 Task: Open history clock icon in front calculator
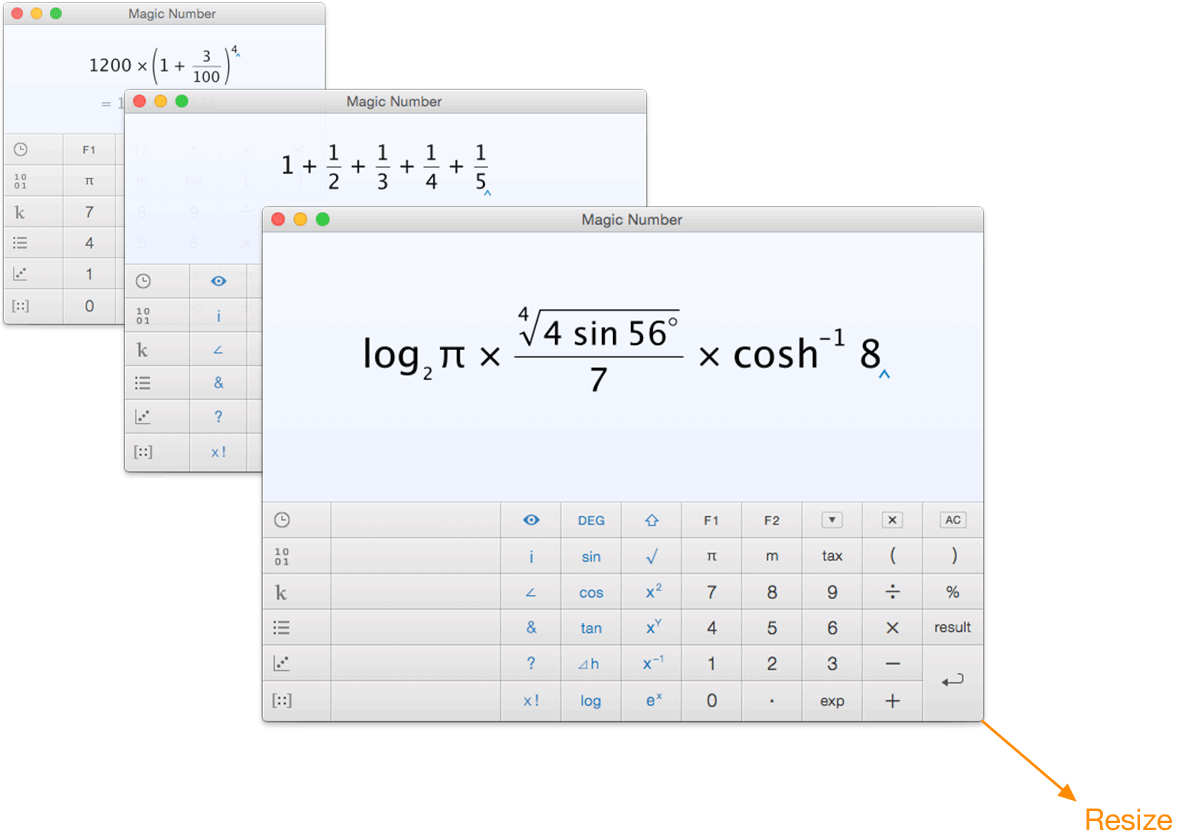point(281,520)
